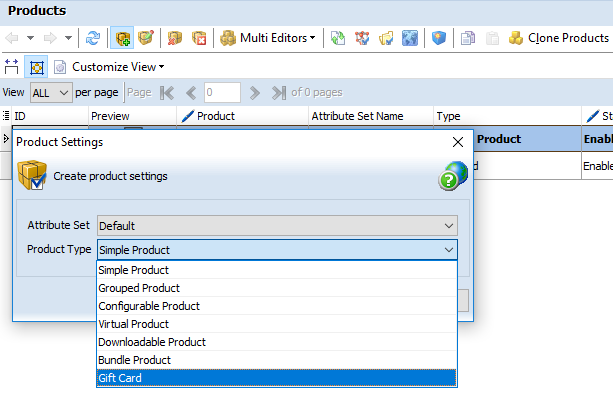The image size is (613, 397).
Task: Open the Multi Editors dropdown
Action: click(268, 38)
